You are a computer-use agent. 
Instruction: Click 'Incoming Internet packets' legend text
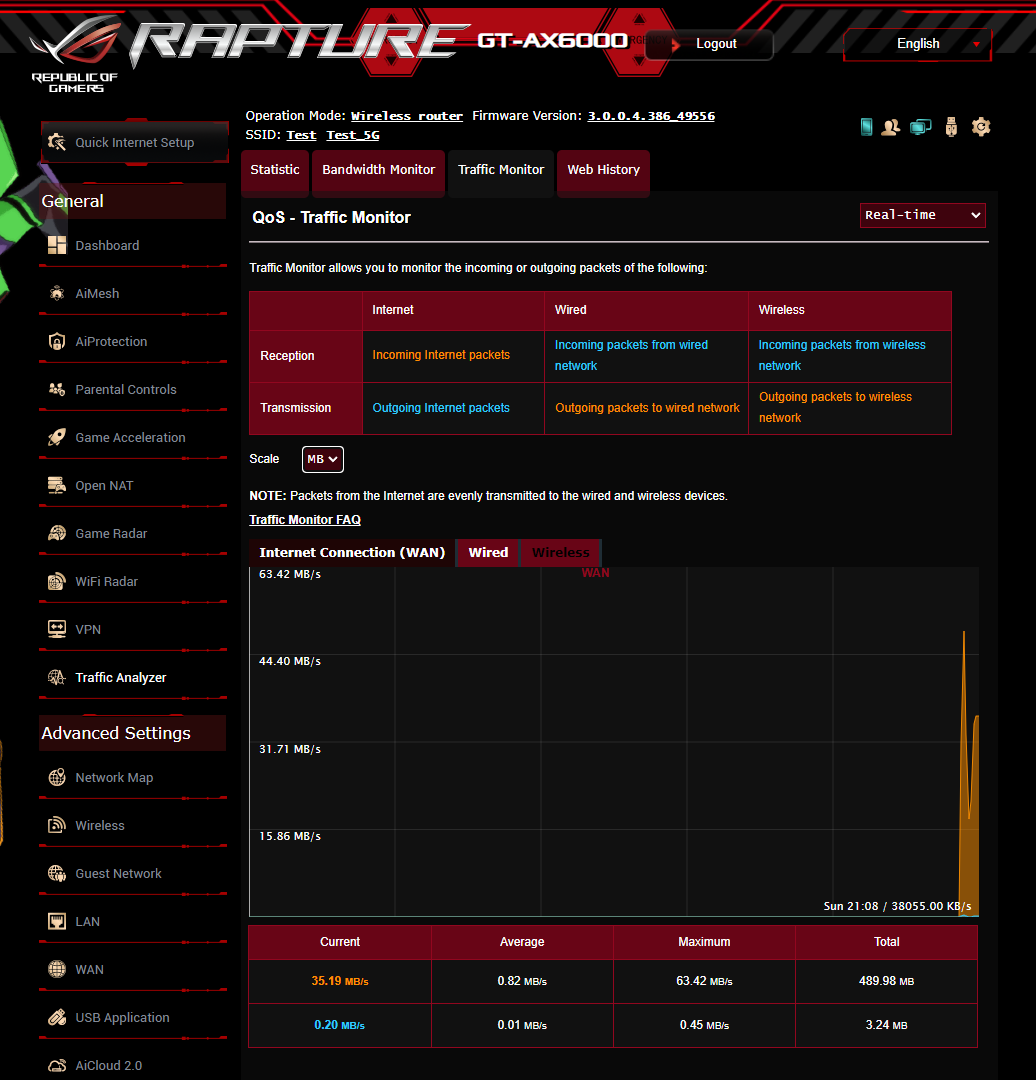[441, 355]
